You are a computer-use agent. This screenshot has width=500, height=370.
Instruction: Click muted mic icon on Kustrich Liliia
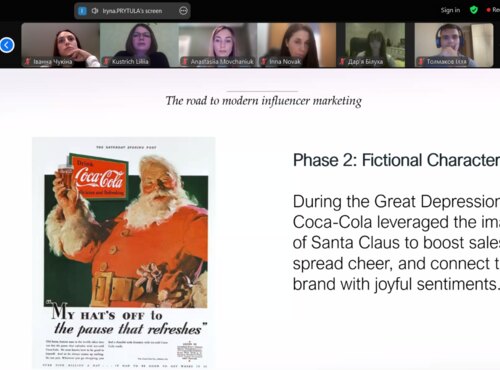[x=106, y=61]
